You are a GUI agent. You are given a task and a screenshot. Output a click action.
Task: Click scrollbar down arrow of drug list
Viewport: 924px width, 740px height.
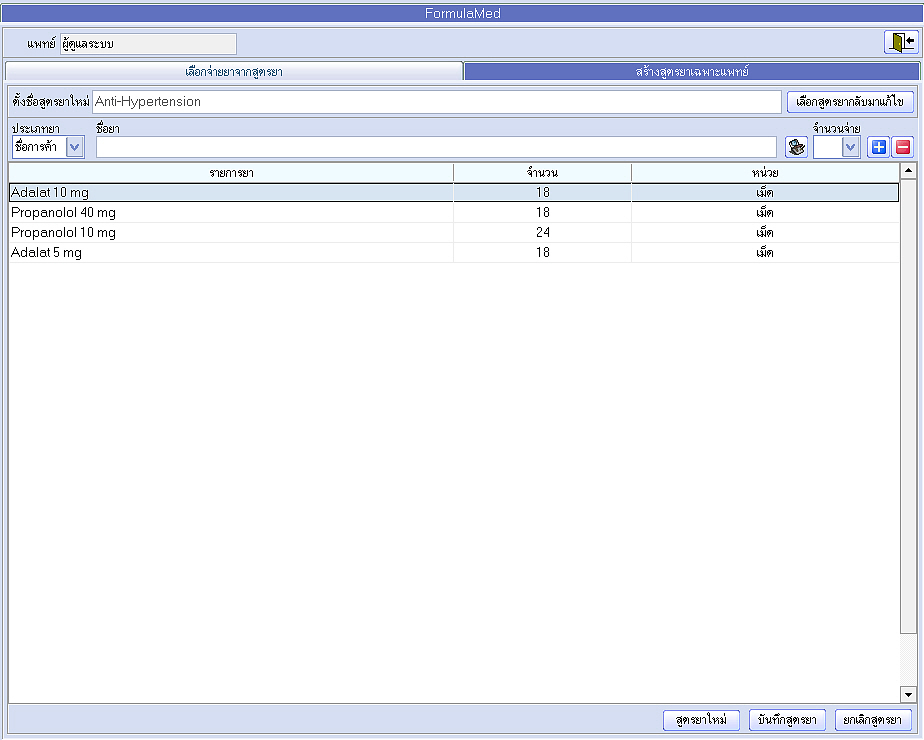908,695
